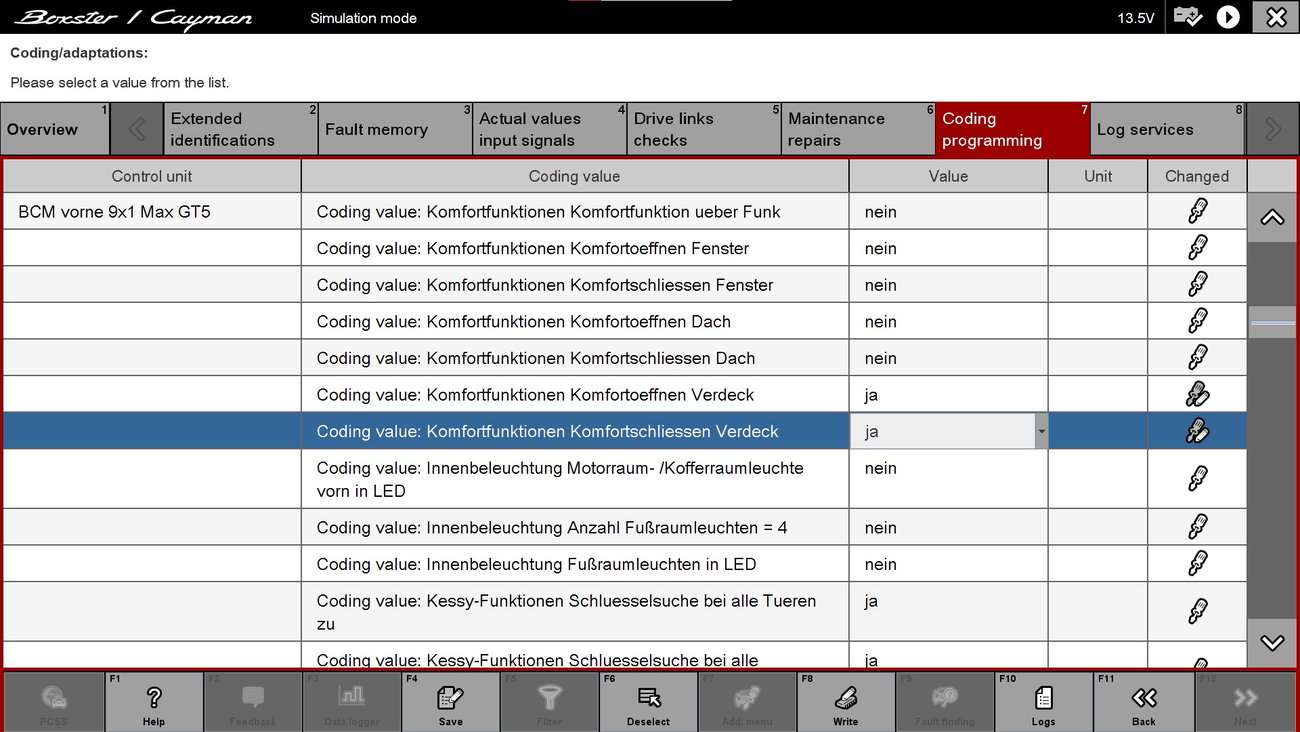The height and width of the screenshot is (732, 1300).
Task: Click the Help question mark icon
Action: [x=154, y=698]
